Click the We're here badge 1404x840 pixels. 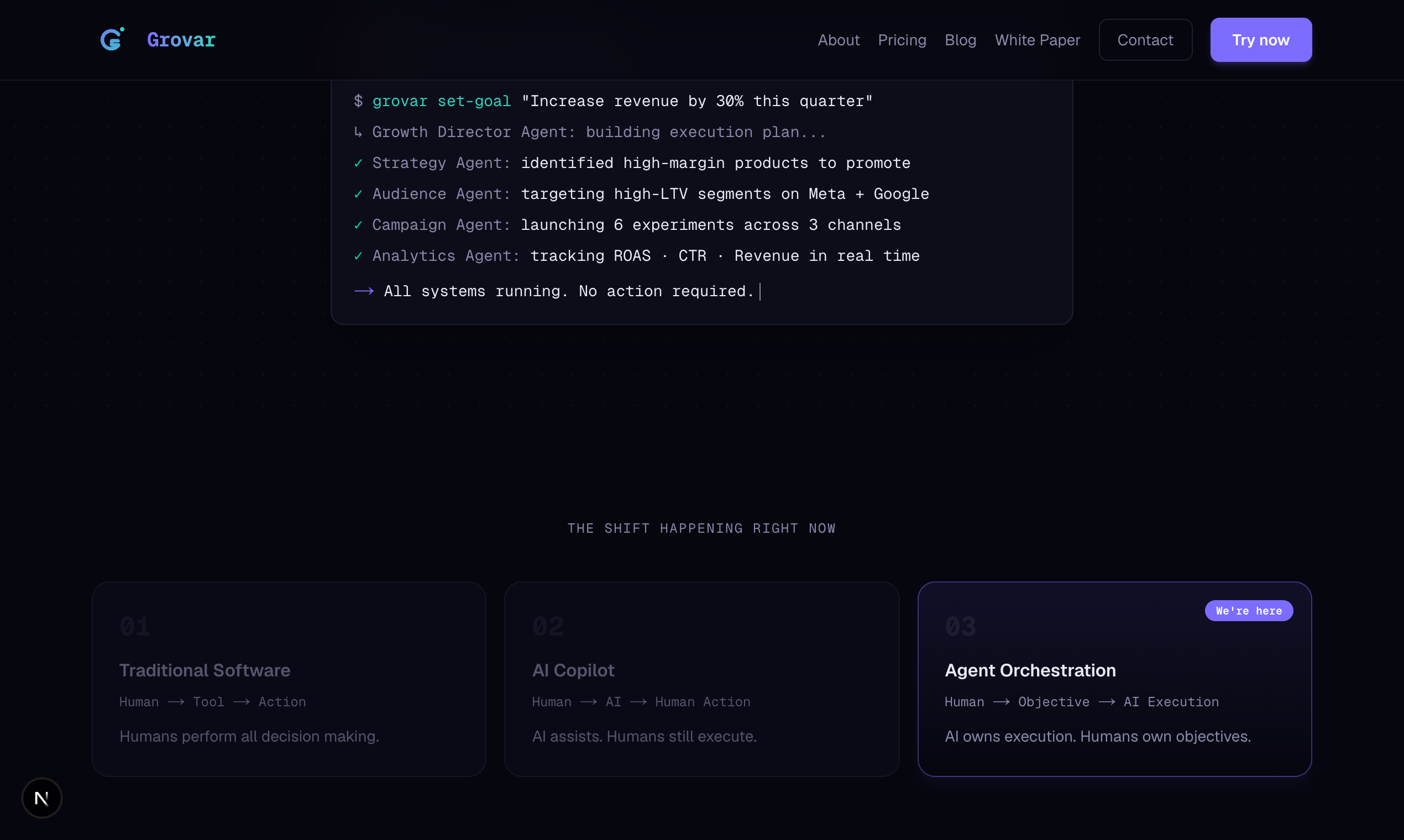click(1248, 611)
